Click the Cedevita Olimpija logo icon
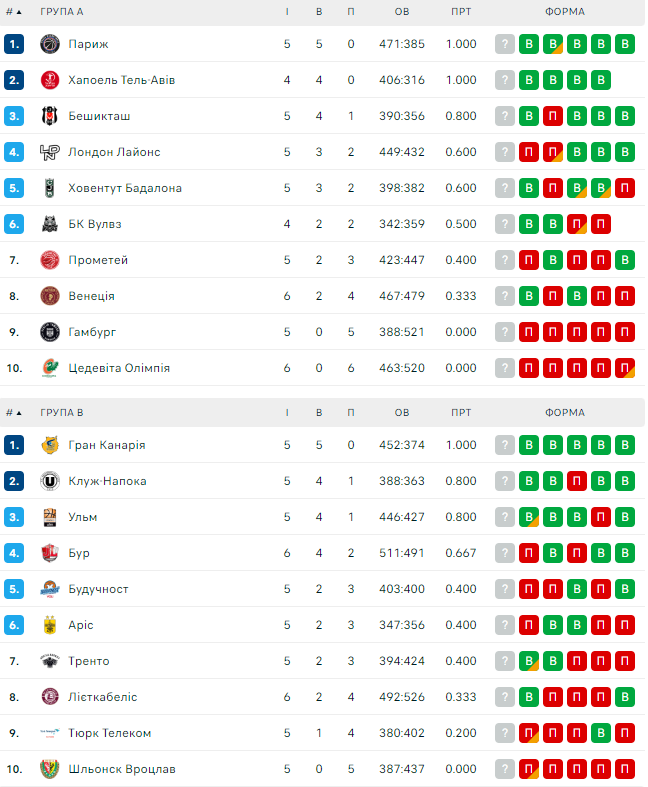Viewport: 648px width, 787px height. [x=50, y=368]
